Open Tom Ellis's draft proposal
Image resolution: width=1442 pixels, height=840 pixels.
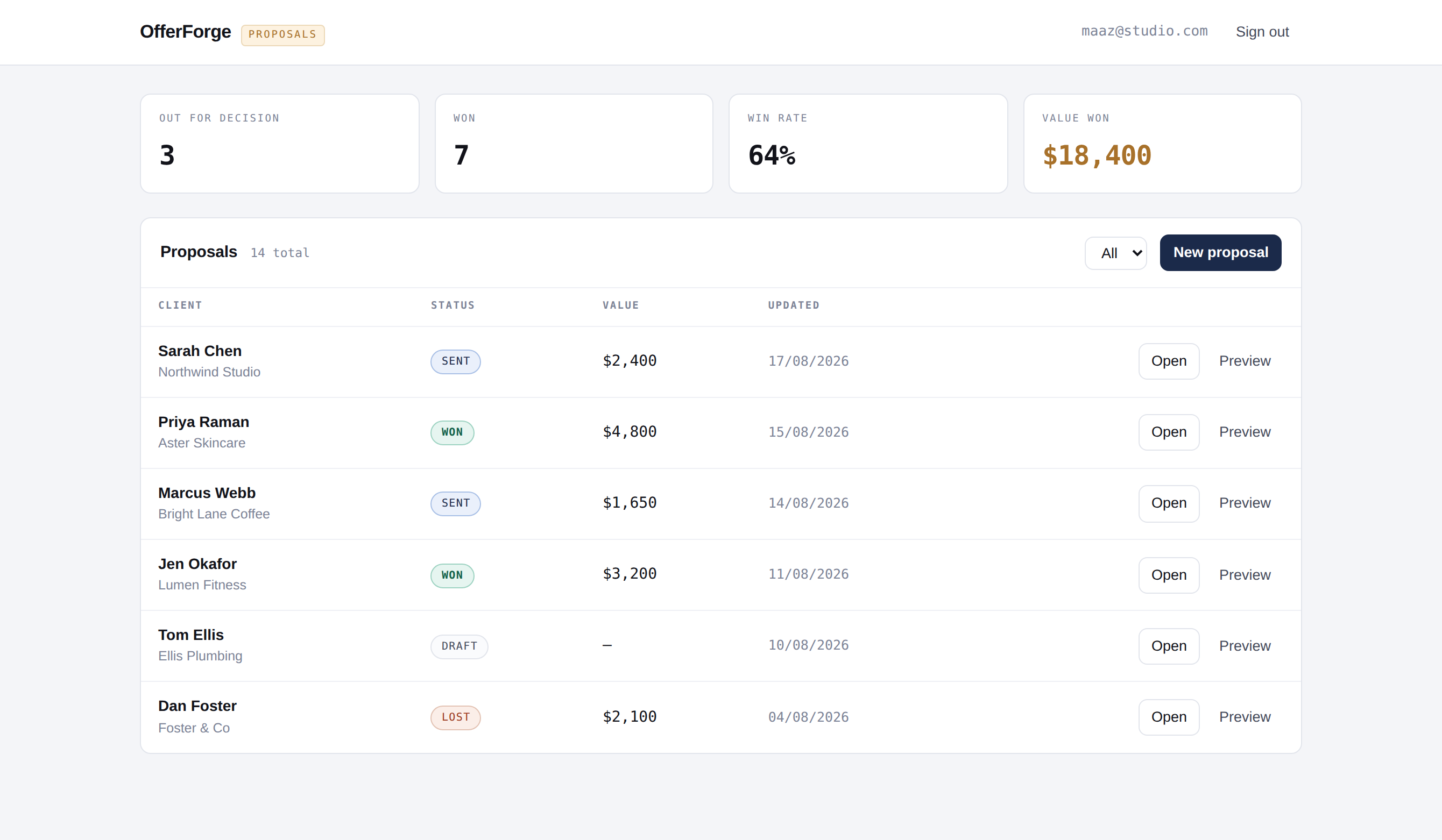1169,645
